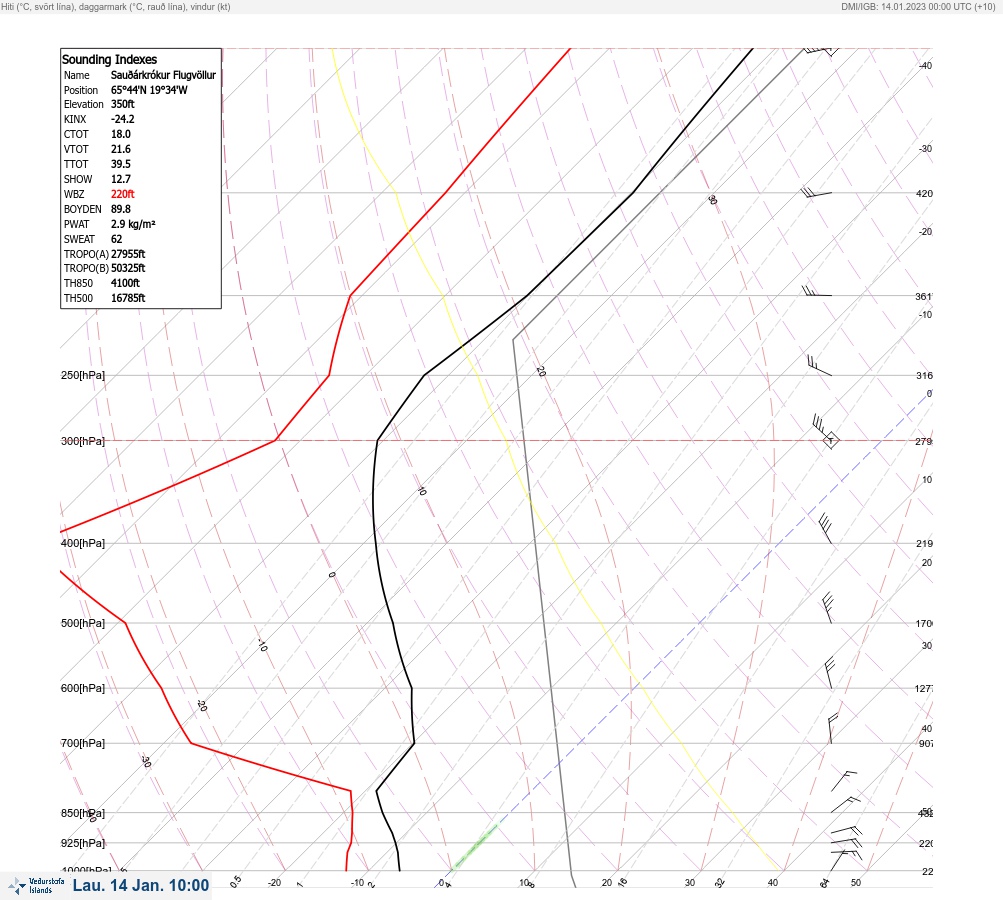Select the station name 'Sauðárkrókur Flugvöllur'
The image size is (1003, 900).
tap(163, 75)
